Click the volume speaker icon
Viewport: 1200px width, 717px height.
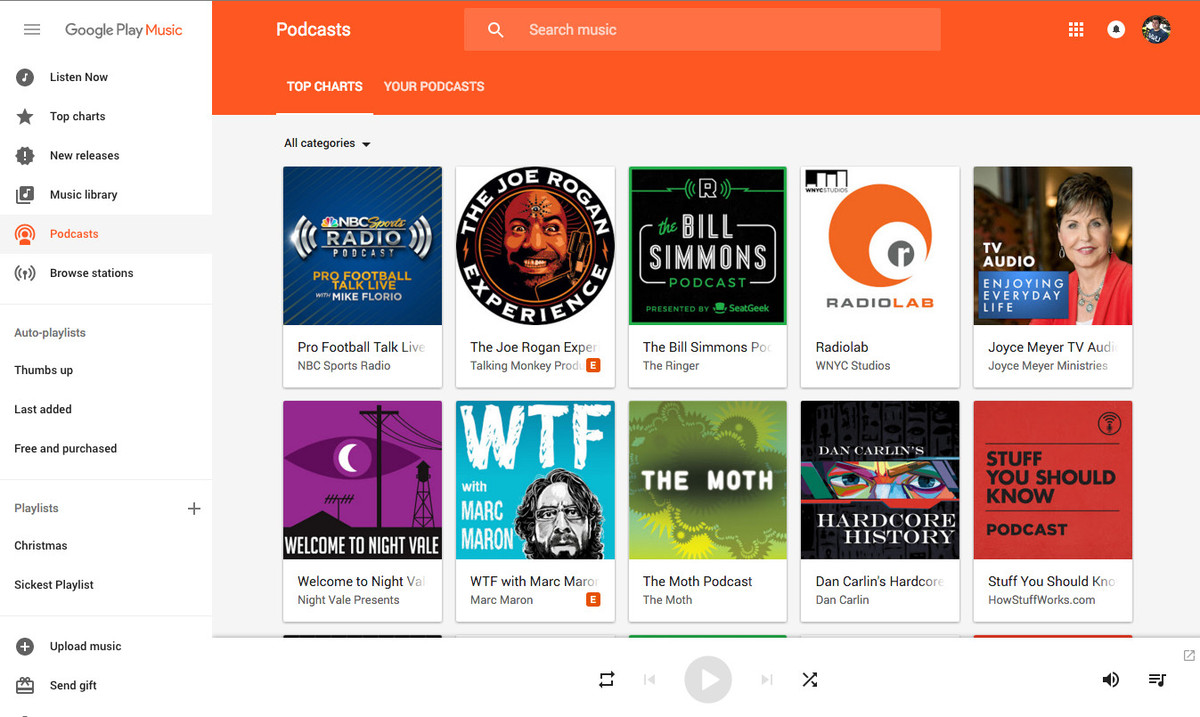(1110, 680)
